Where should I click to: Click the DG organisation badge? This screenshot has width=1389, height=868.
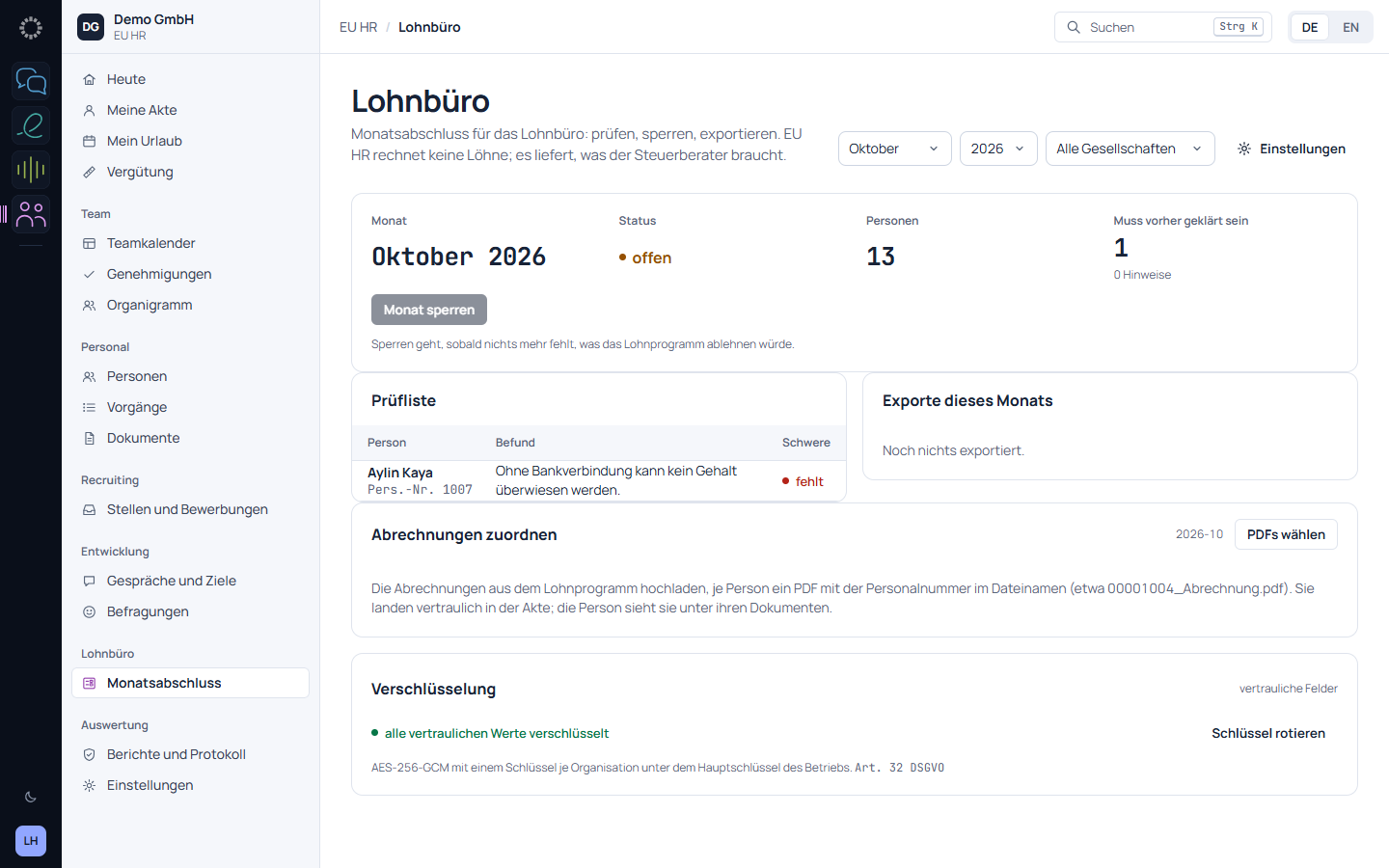click(91, 27)
